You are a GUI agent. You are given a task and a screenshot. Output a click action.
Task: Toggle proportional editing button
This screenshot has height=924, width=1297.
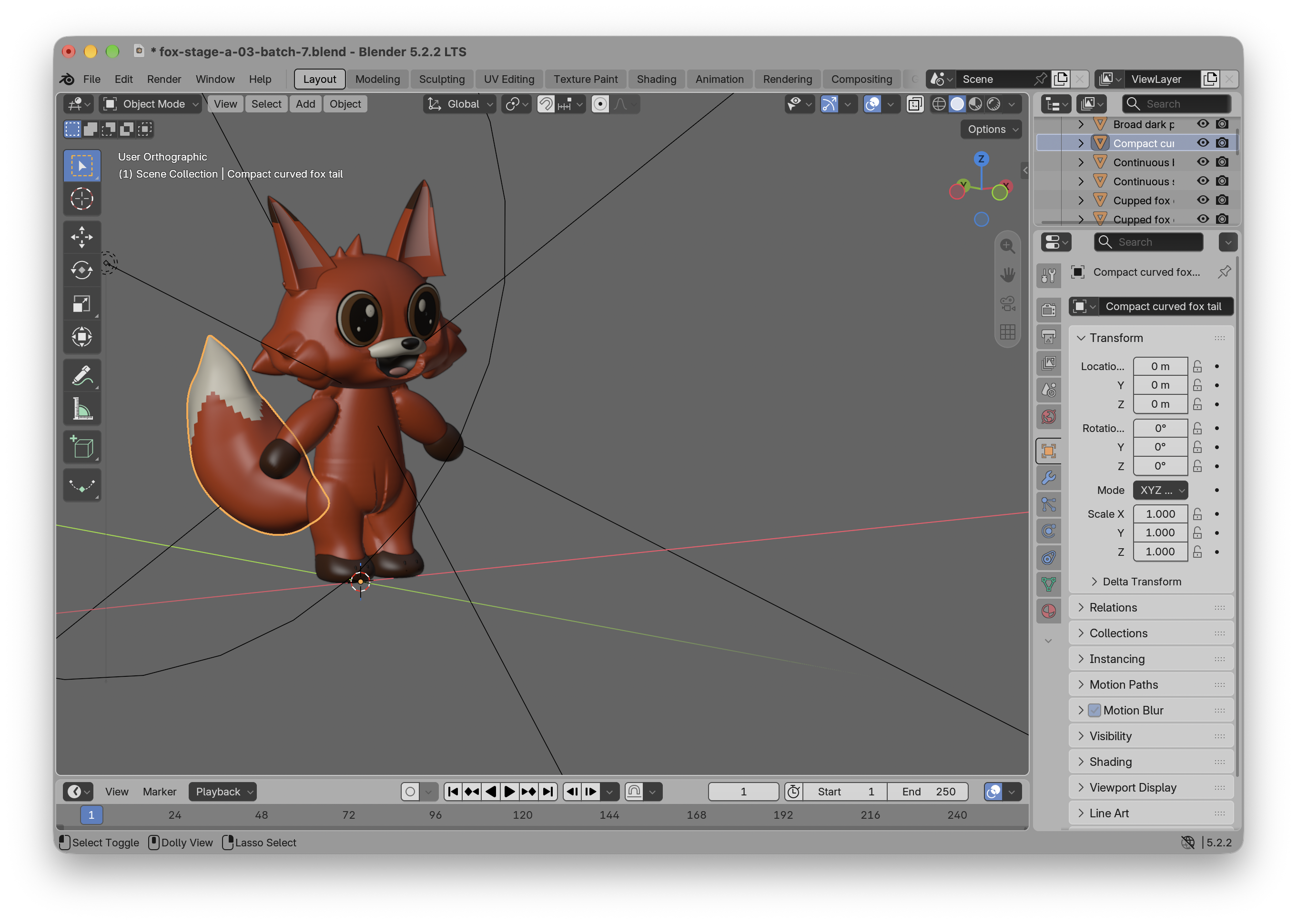[x=600, y=104]
